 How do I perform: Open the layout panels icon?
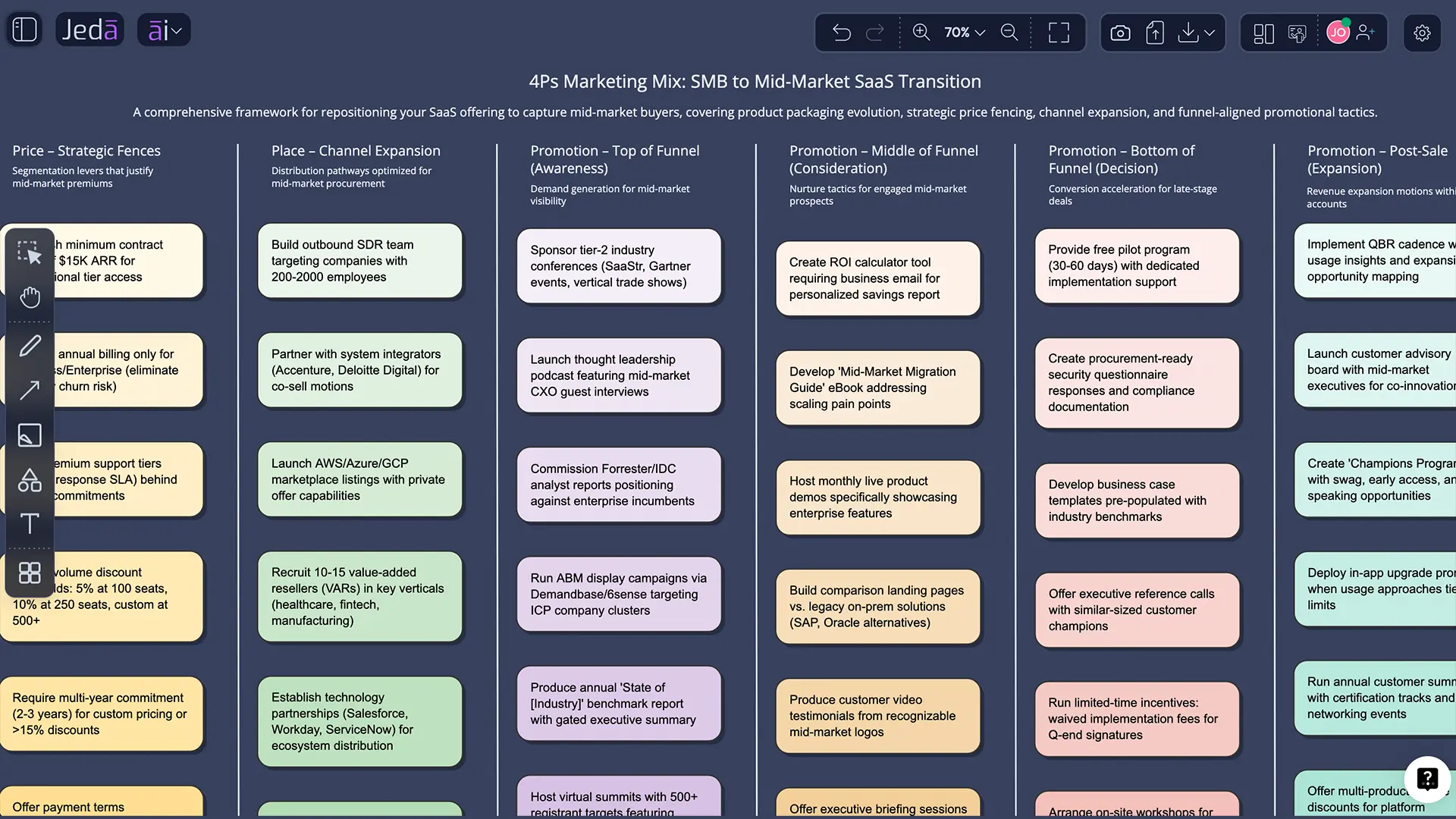1263,33
